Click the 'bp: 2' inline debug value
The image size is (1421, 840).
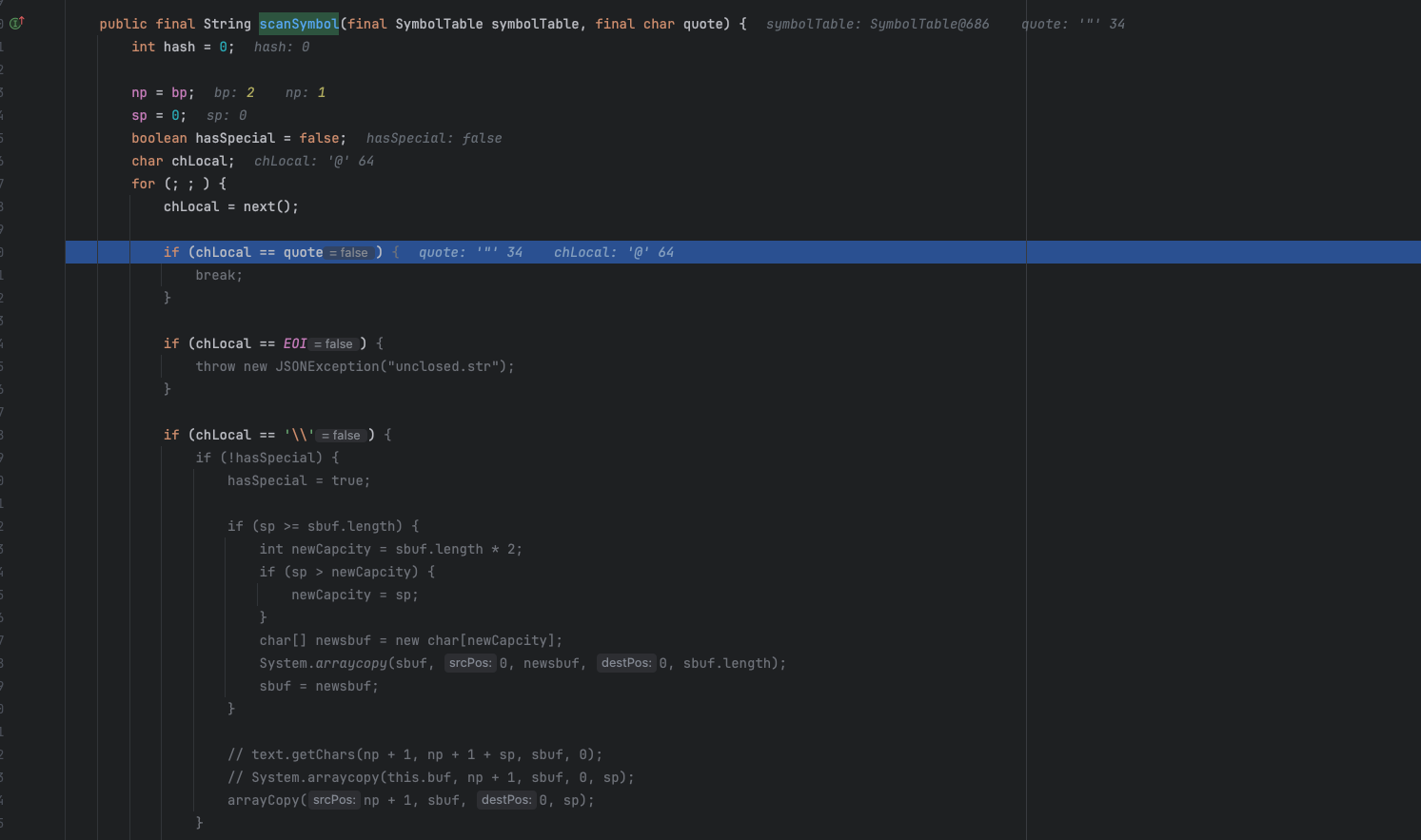pos(234,92)
